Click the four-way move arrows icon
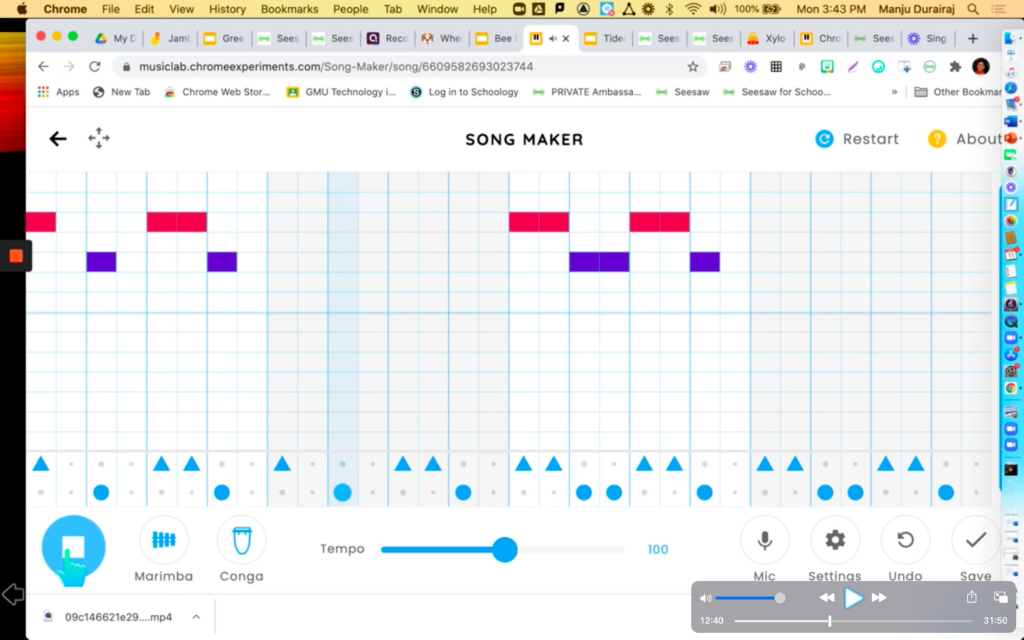1024x640 pixels. (99, 139)
